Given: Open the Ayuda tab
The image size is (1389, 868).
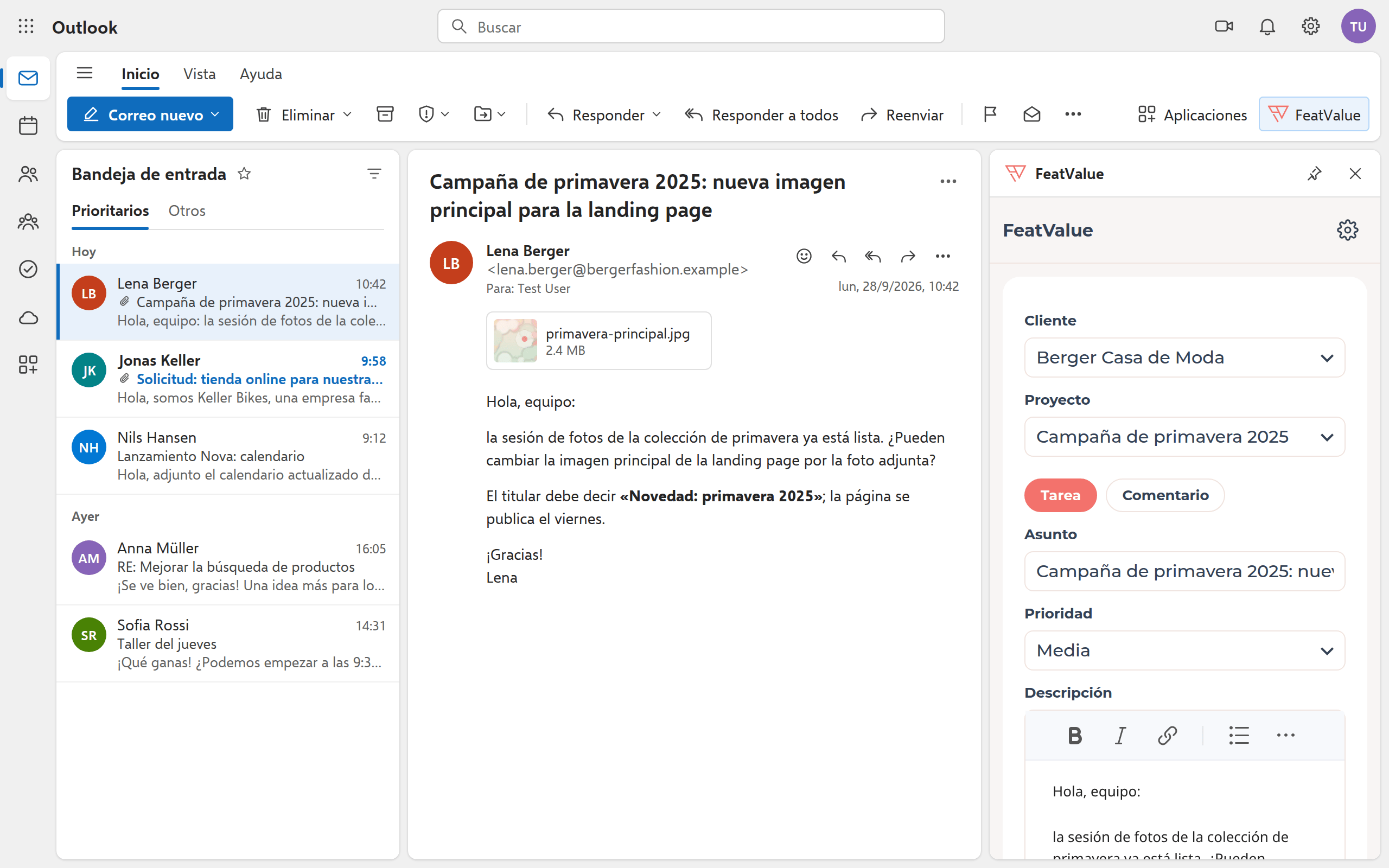Looking at the screenshot, I should [260, 74].
